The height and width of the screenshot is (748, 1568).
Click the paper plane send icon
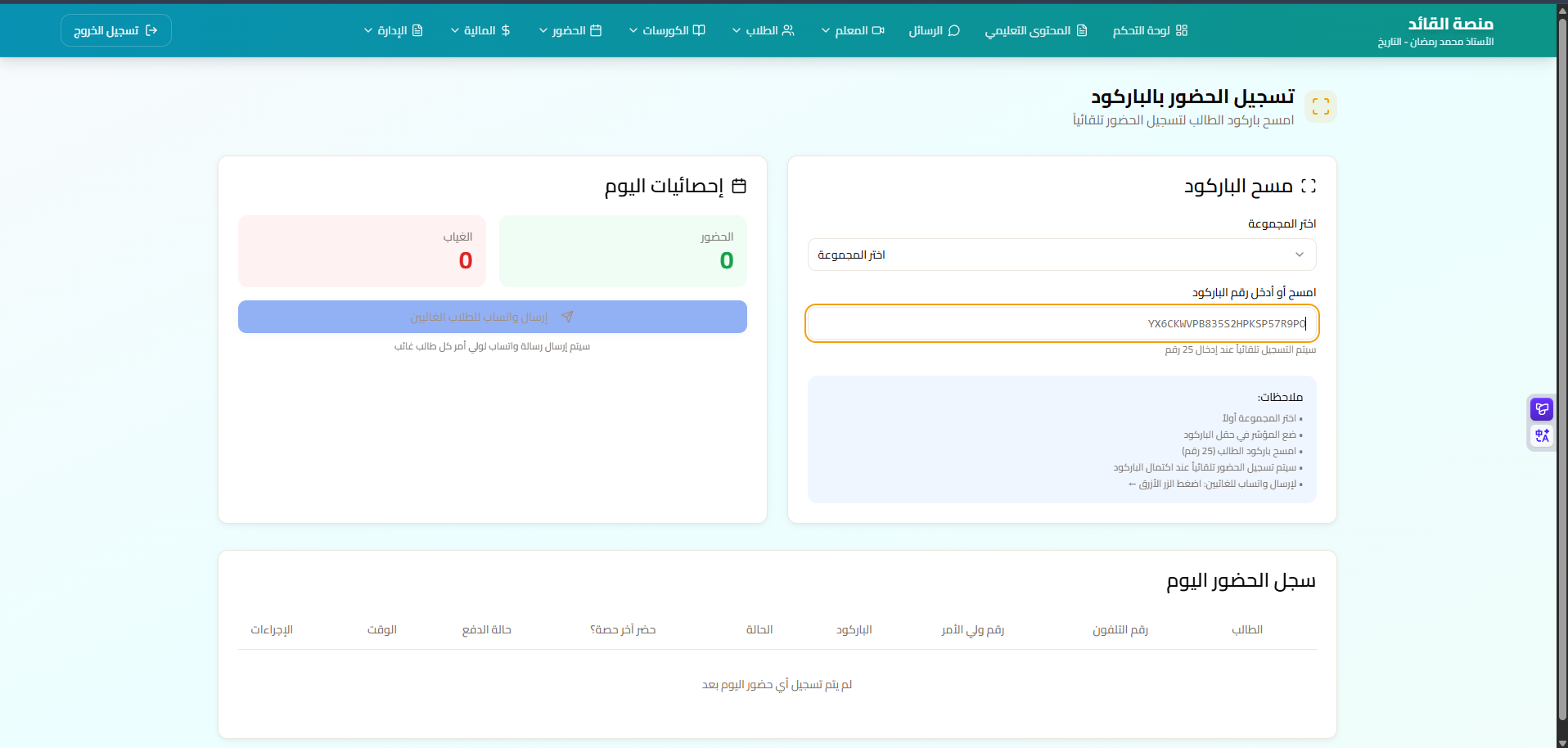[x=567, y=317]
